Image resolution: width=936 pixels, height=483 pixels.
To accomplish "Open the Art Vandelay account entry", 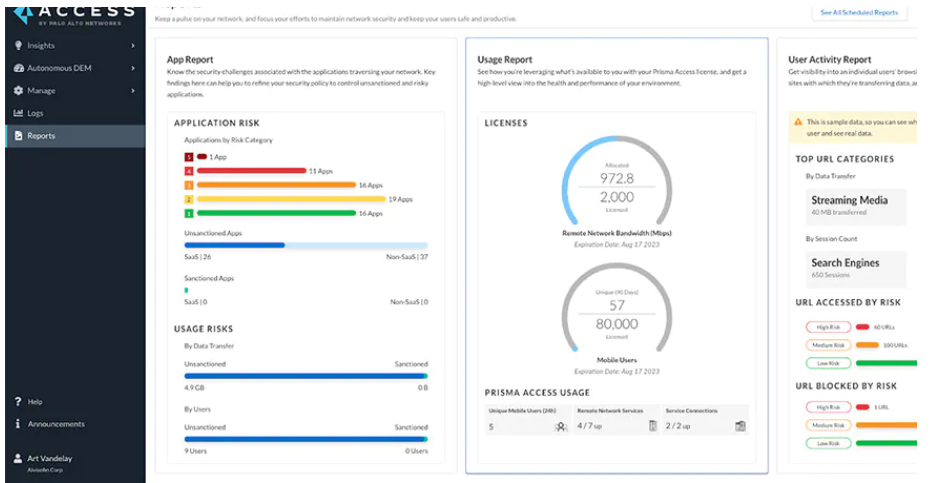I will pyautogui.click(x=75, y=463).
